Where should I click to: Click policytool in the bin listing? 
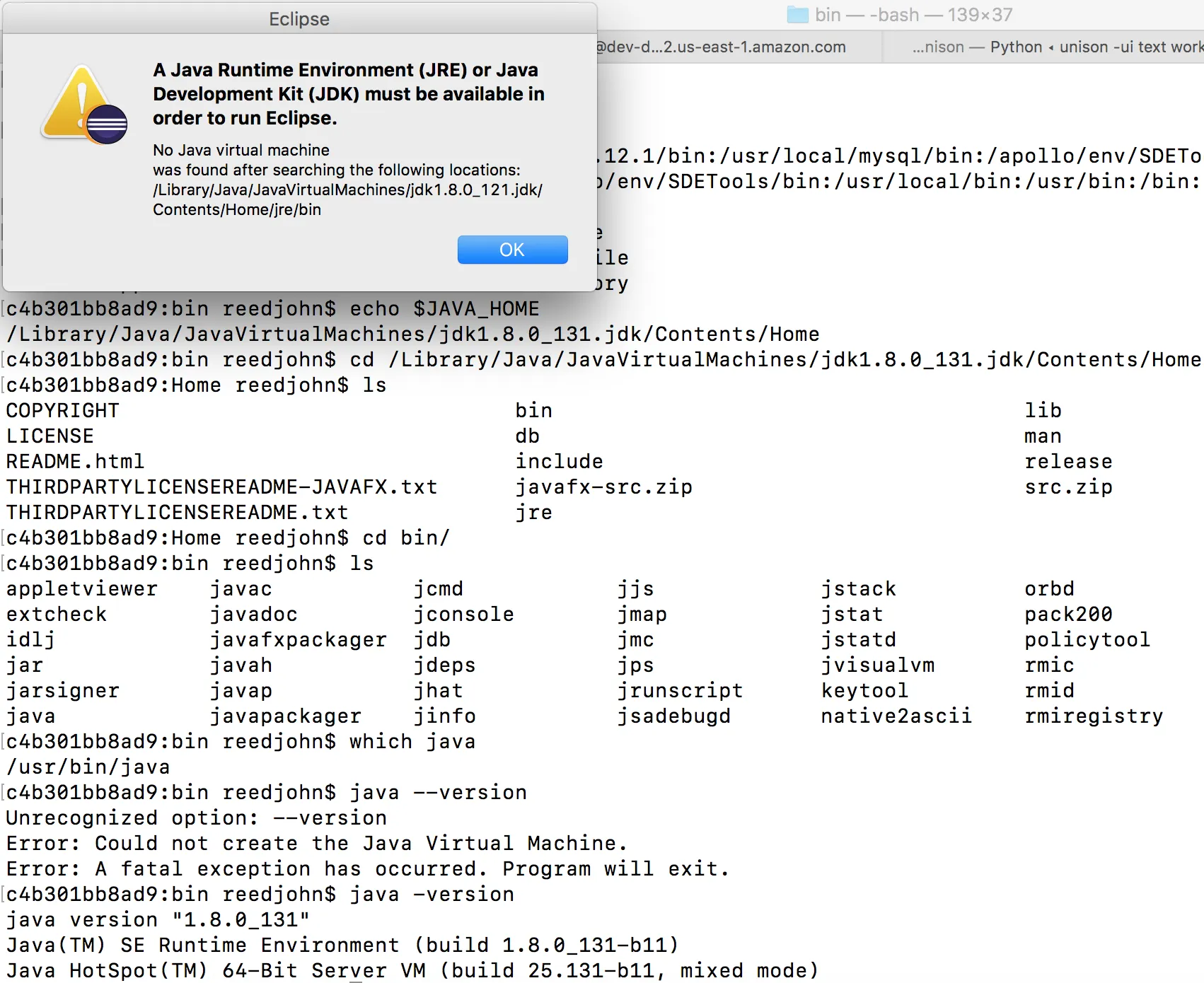(x=1088, y=640)
